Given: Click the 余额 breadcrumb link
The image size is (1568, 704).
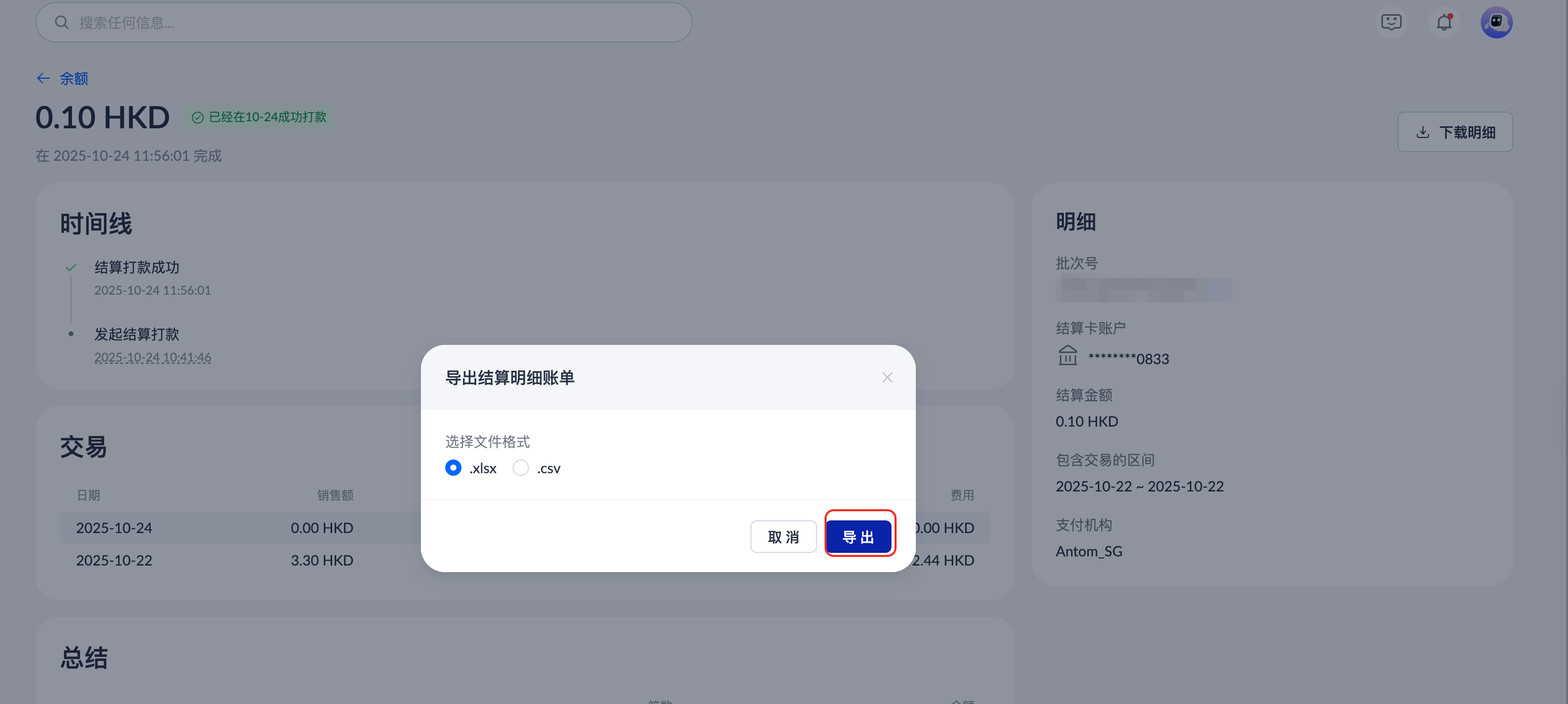Looking at the screenshot, I should 74,79.
